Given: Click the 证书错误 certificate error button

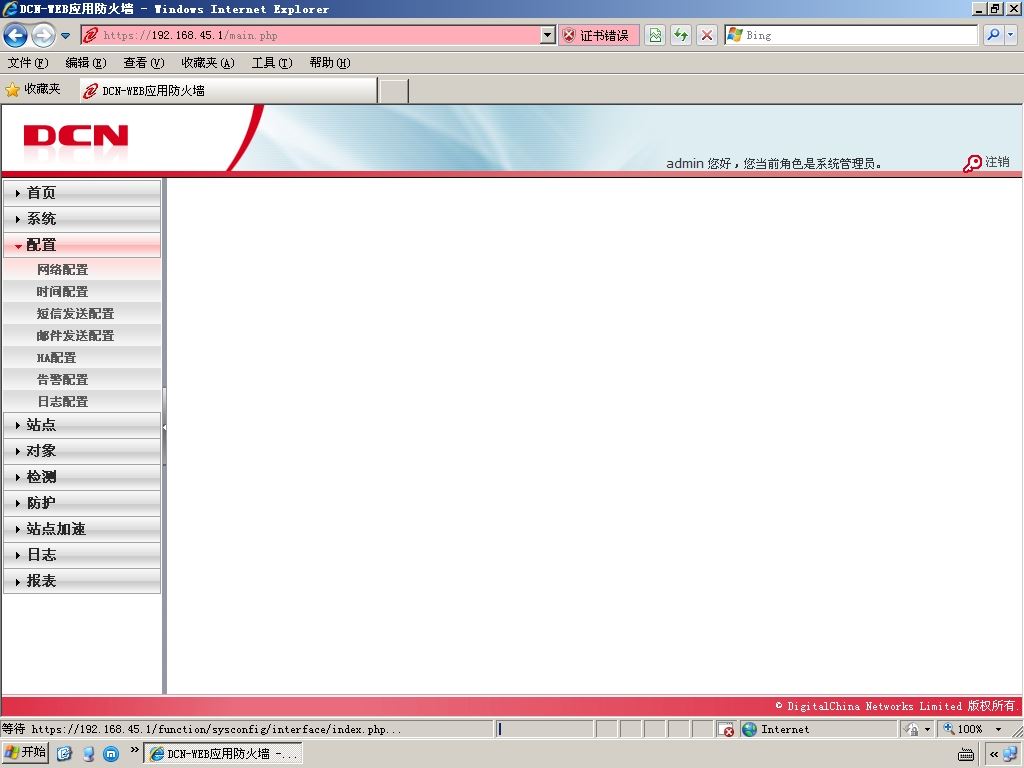Looking at the screenshot, I should [599, 35].
